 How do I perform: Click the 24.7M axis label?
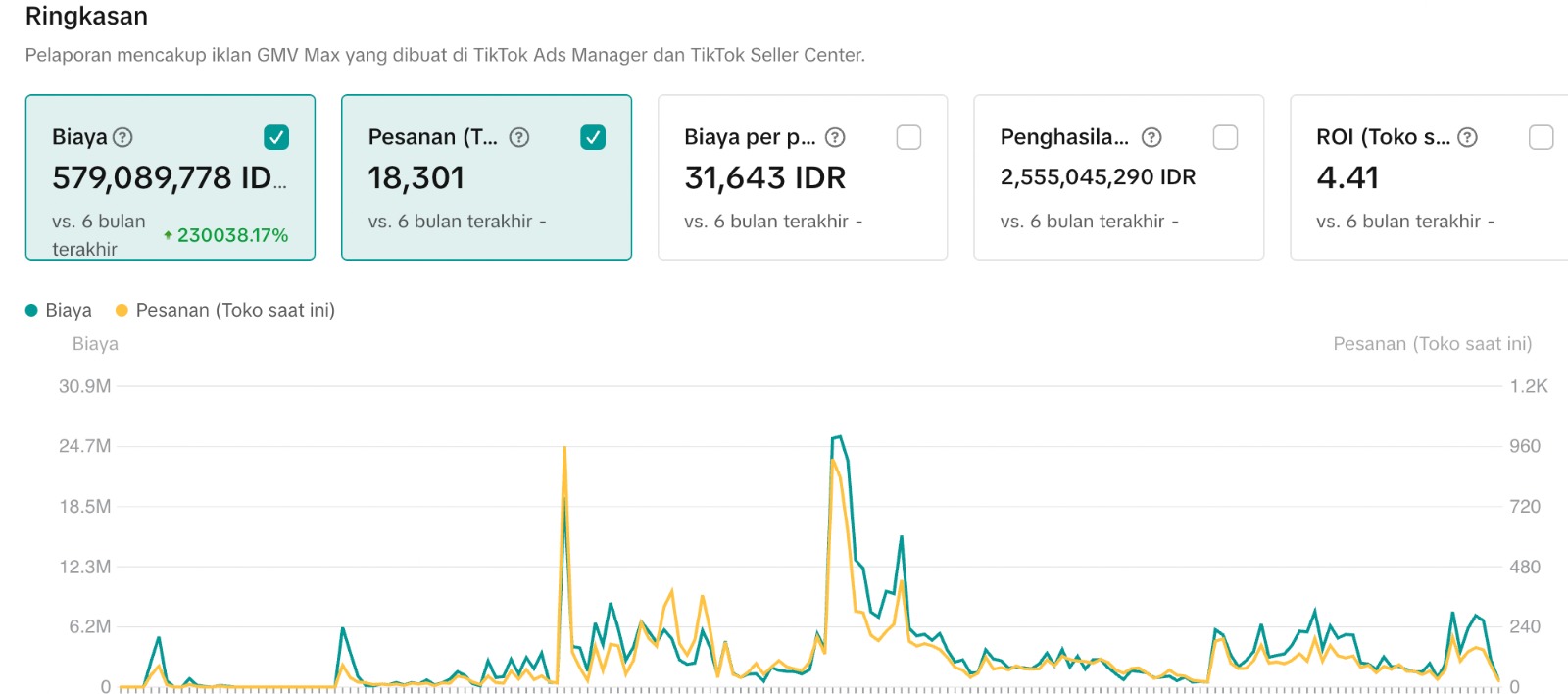(84, 446)
